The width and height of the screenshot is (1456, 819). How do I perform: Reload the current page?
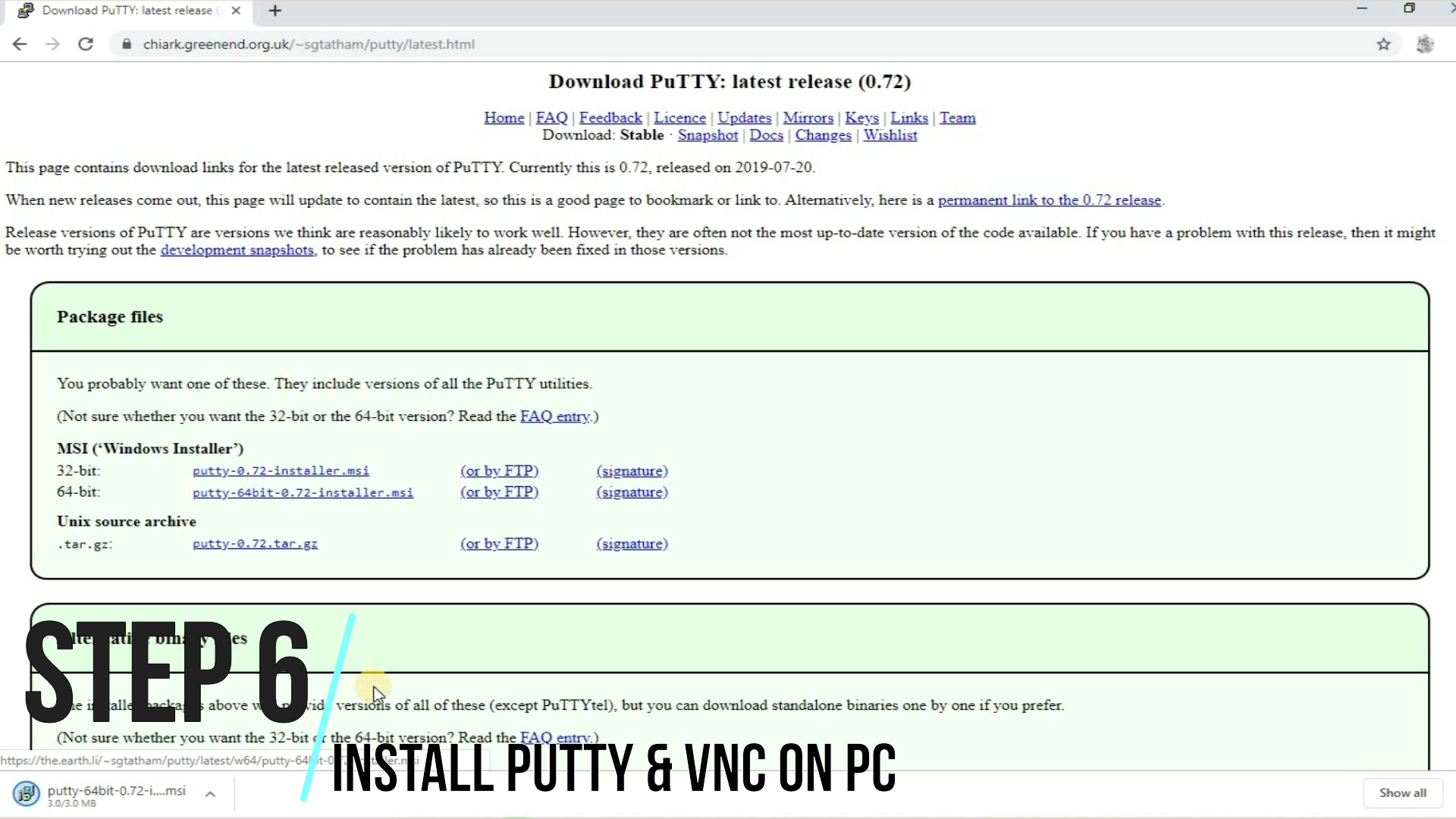(86, 44)
